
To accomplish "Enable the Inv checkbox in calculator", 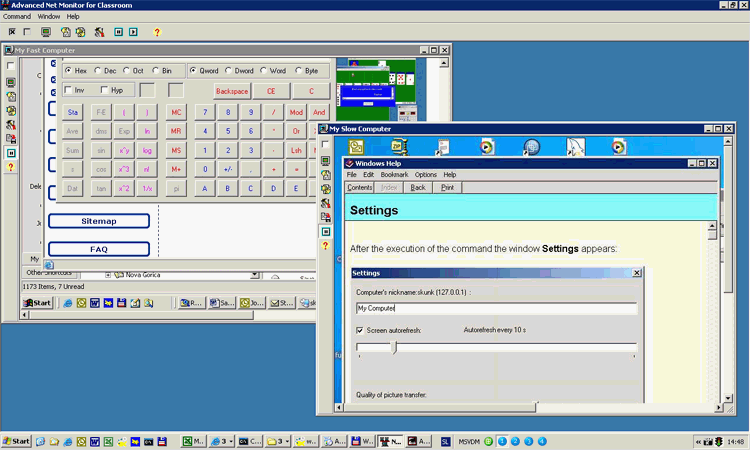I will (68, 90).
